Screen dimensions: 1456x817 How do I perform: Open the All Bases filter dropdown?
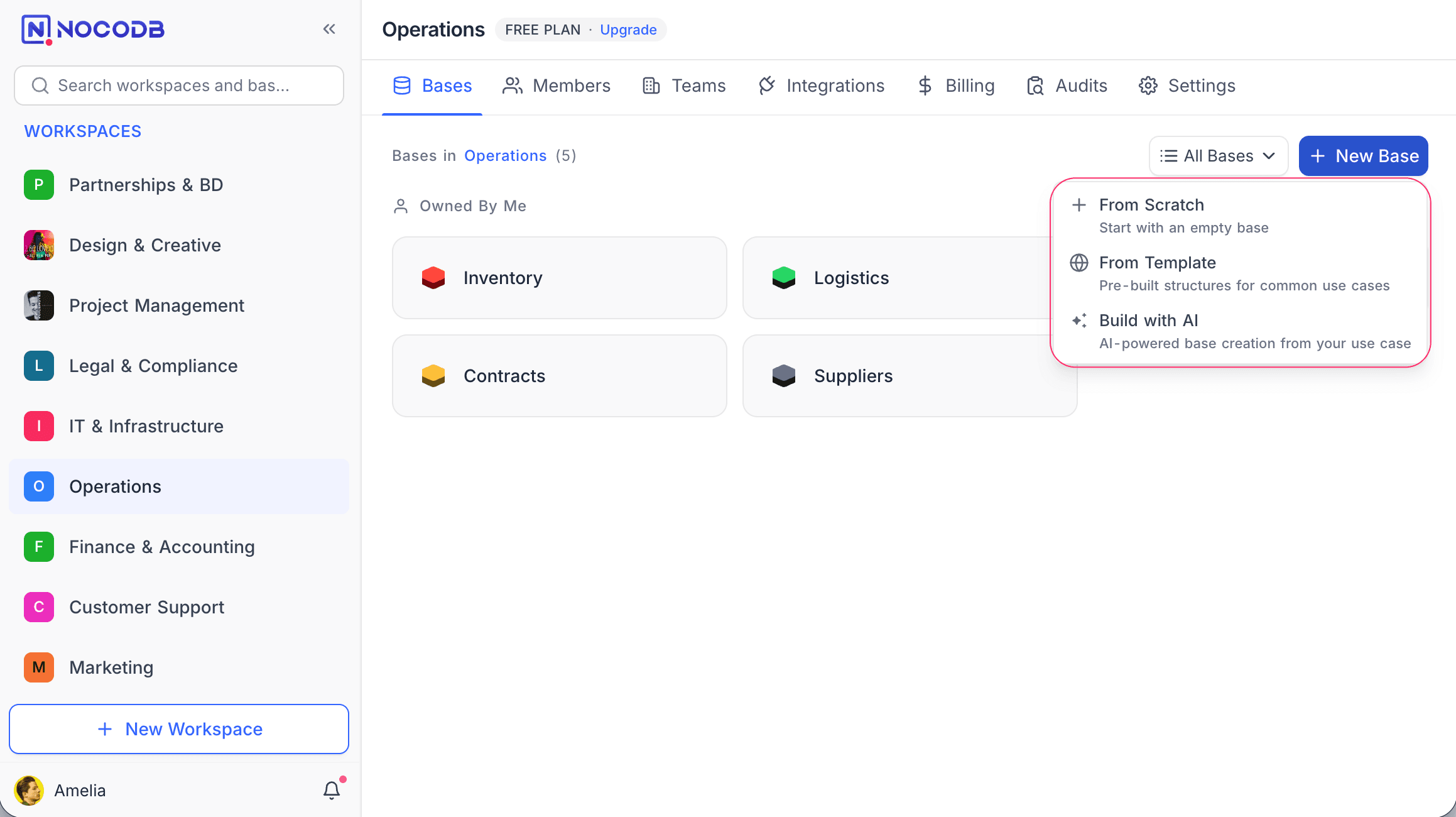point(1218,156)
